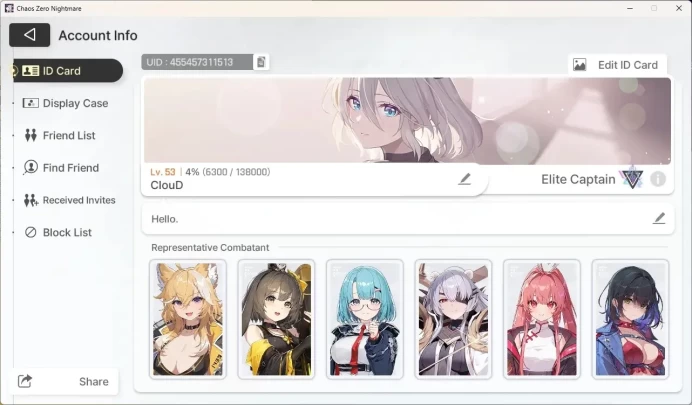
Task: Click the Find Friend search-person icon
Action: point(30,168)
